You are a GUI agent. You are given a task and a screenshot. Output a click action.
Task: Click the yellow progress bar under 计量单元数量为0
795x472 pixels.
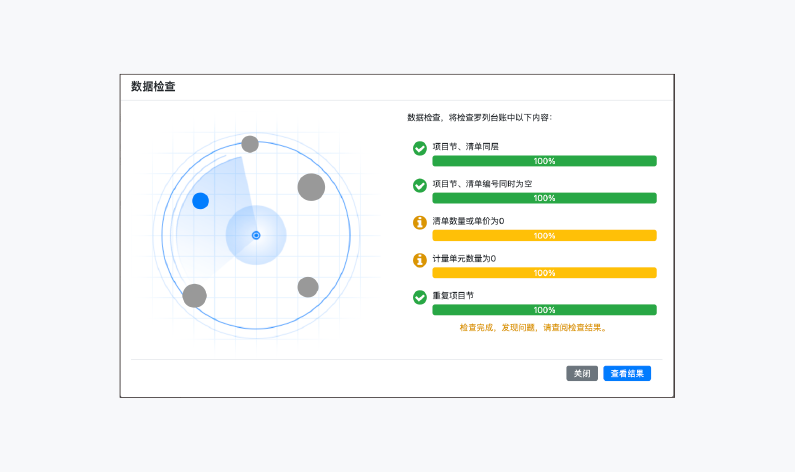pos(544,273)
